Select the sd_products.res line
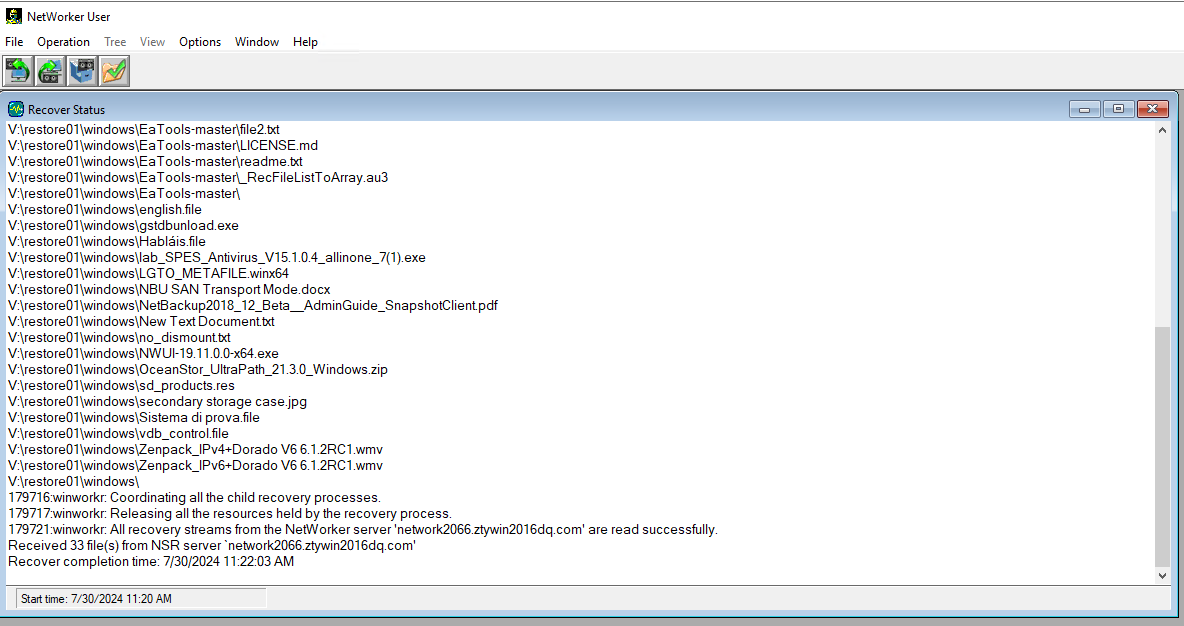1184x626 pixels. point(122,386)
